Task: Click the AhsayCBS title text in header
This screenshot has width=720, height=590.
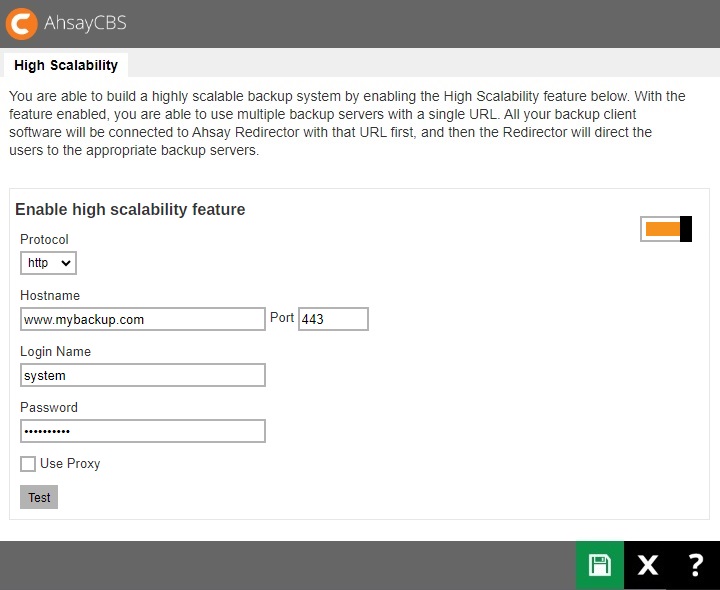Action: click(x=86, y=23)
